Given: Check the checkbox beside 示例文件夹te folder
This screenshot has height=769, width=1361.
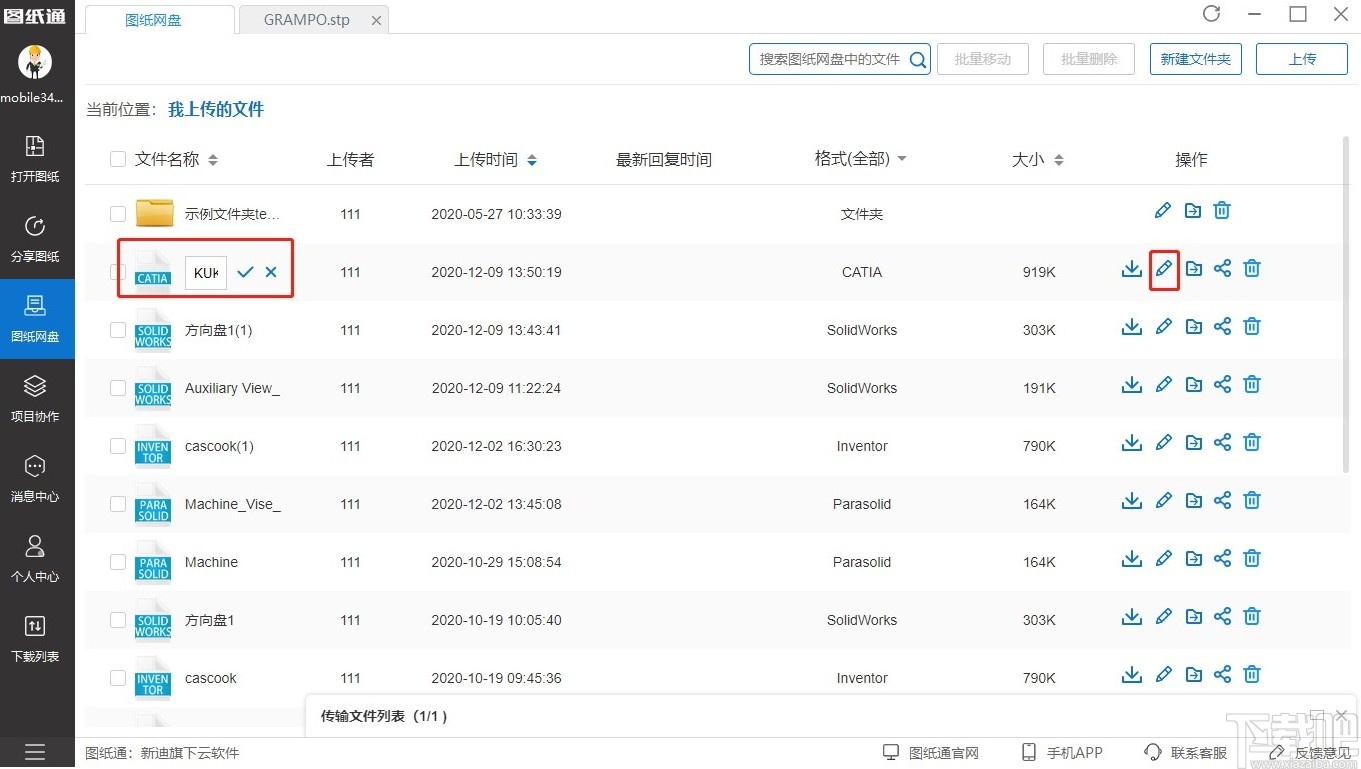Looking at the screenshot, I should (117, 213).
